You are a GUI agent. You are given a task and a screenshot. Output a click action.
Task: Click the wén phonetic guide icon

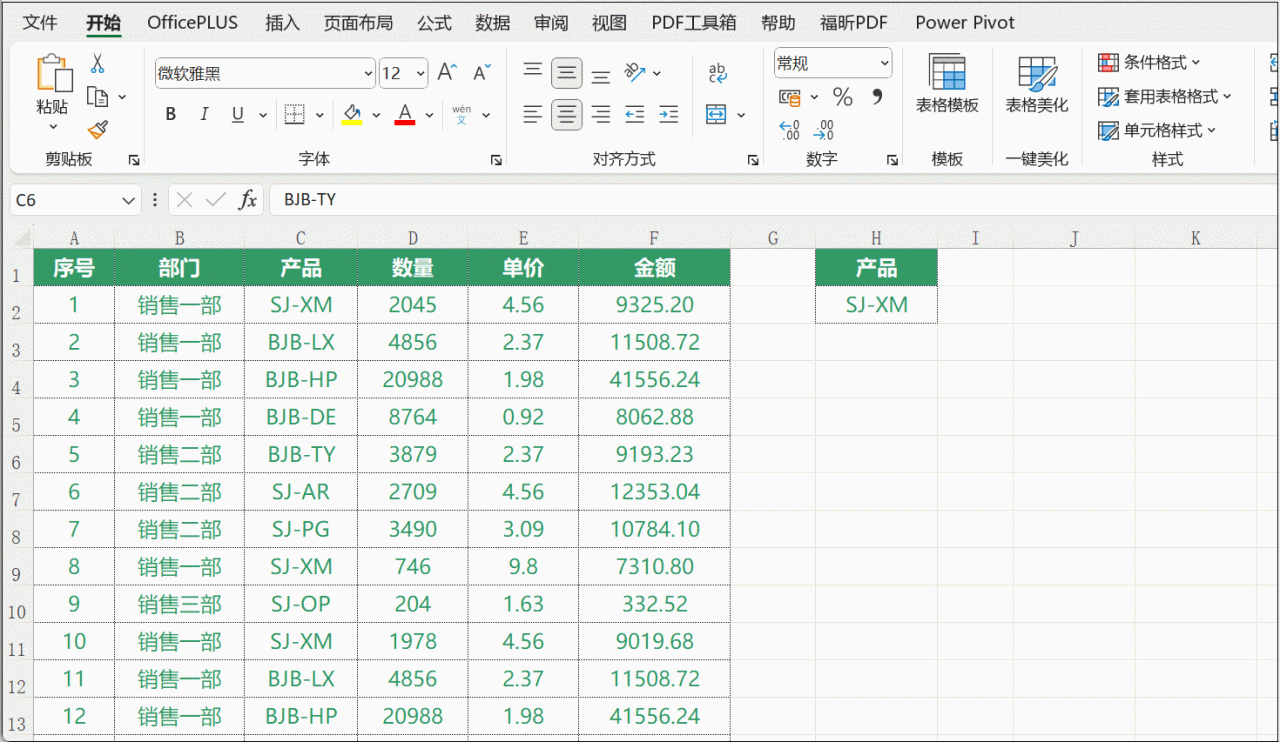tap(462, 114)
